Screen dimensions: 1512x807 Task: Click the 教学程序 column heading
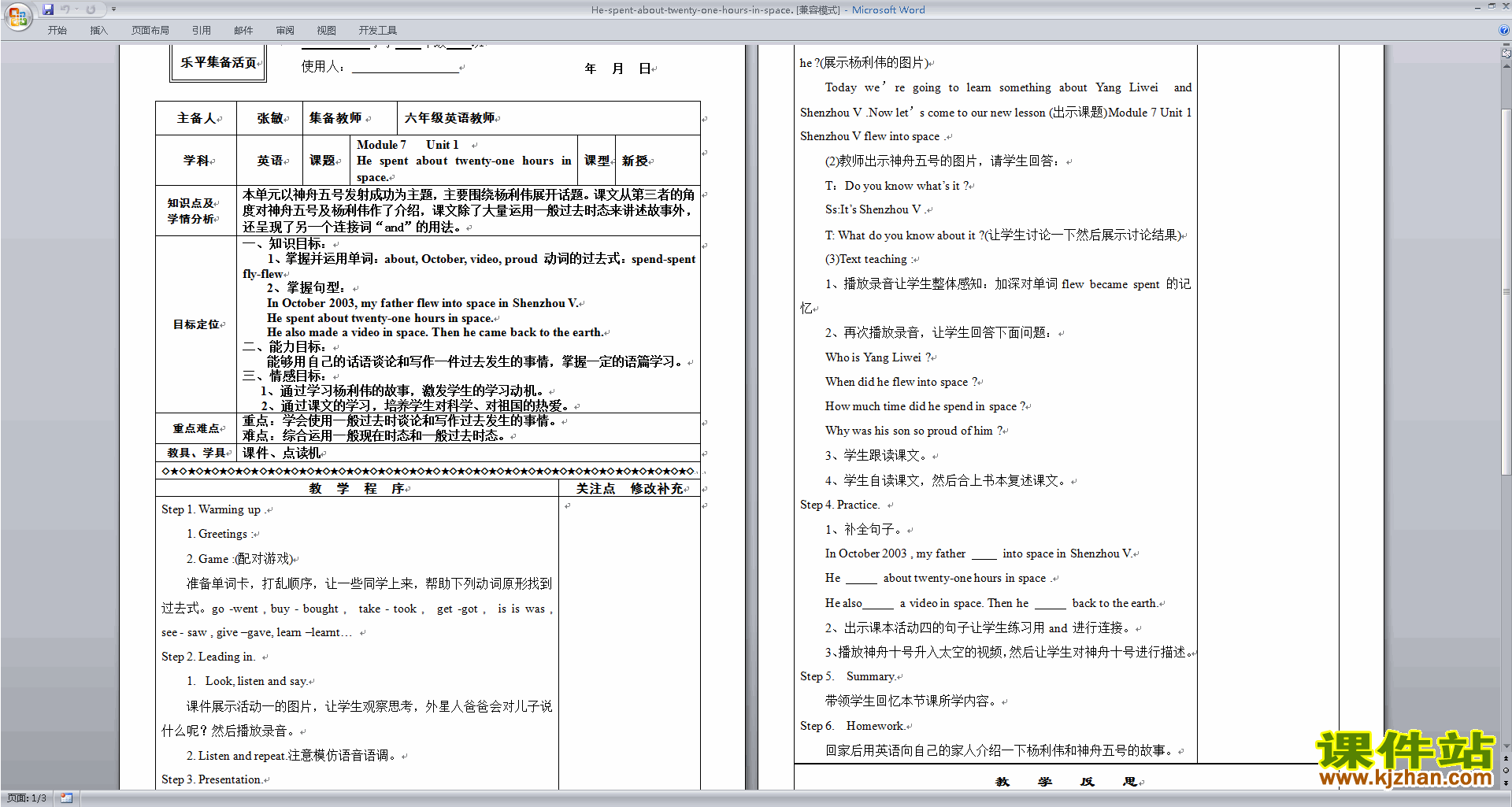[357, 488]
